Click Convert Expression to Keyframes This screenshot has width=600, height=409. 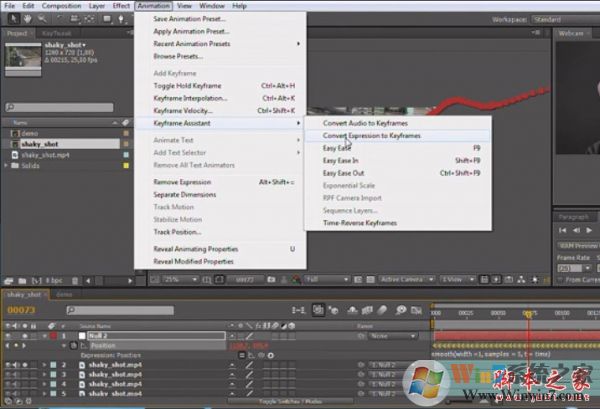coord(371,135)
